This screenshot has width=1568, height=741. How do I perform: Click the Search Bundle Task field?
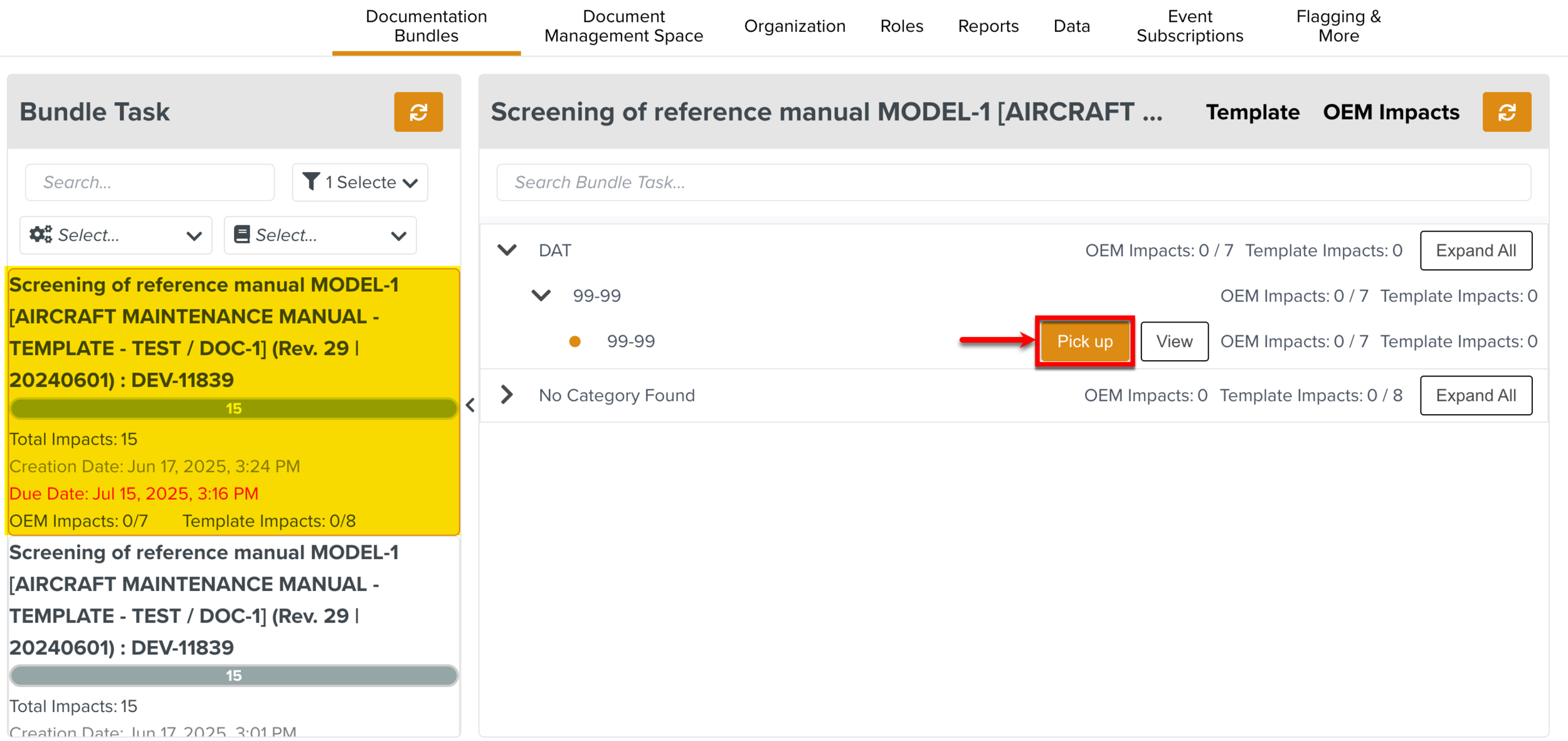(1013, 183)
